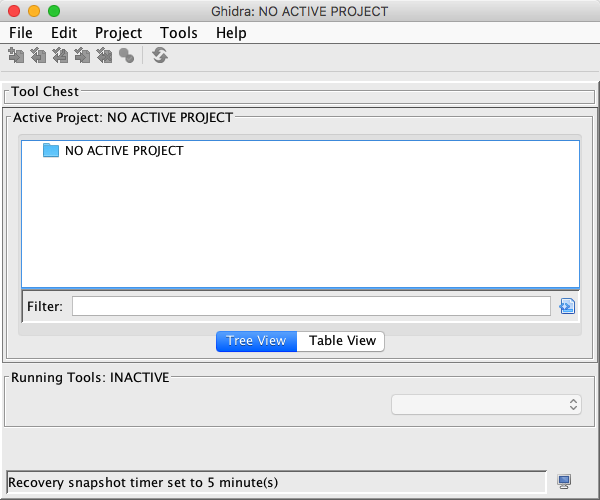Open the Edit menu

[x=64, y=32]
